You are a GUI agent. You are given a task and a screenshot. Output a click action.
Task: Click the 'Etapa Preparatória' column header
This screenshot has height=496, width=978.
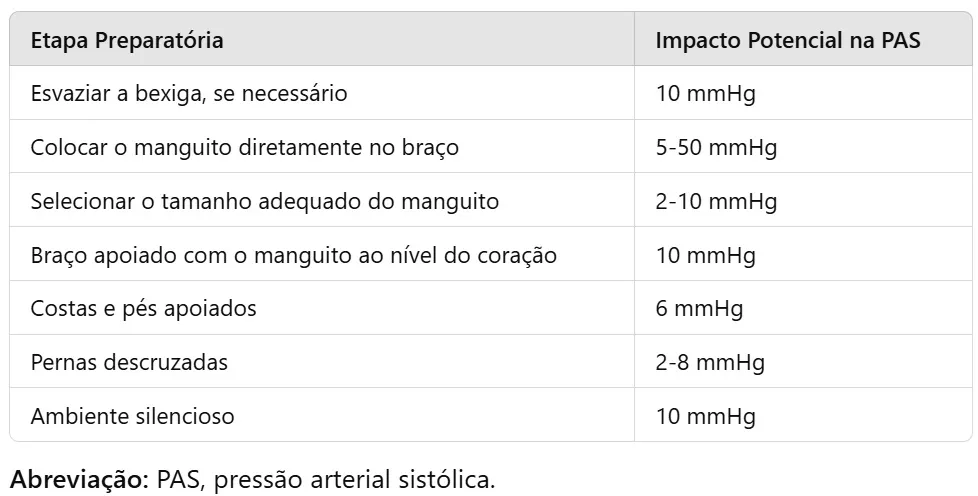pos(127,41)
